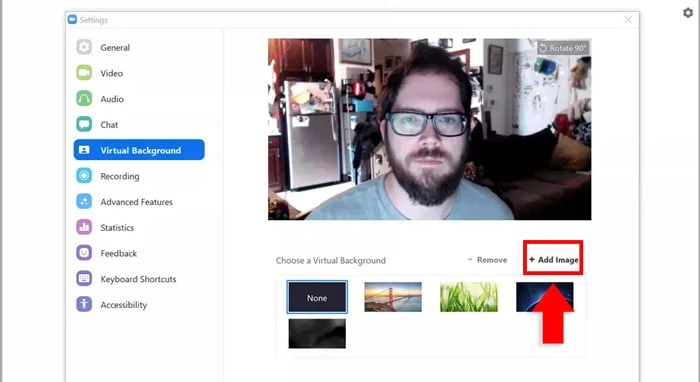This screenshot has width=700, height=382.
Task: Click the Keyboard Shortcuts label
Action: 138,279
